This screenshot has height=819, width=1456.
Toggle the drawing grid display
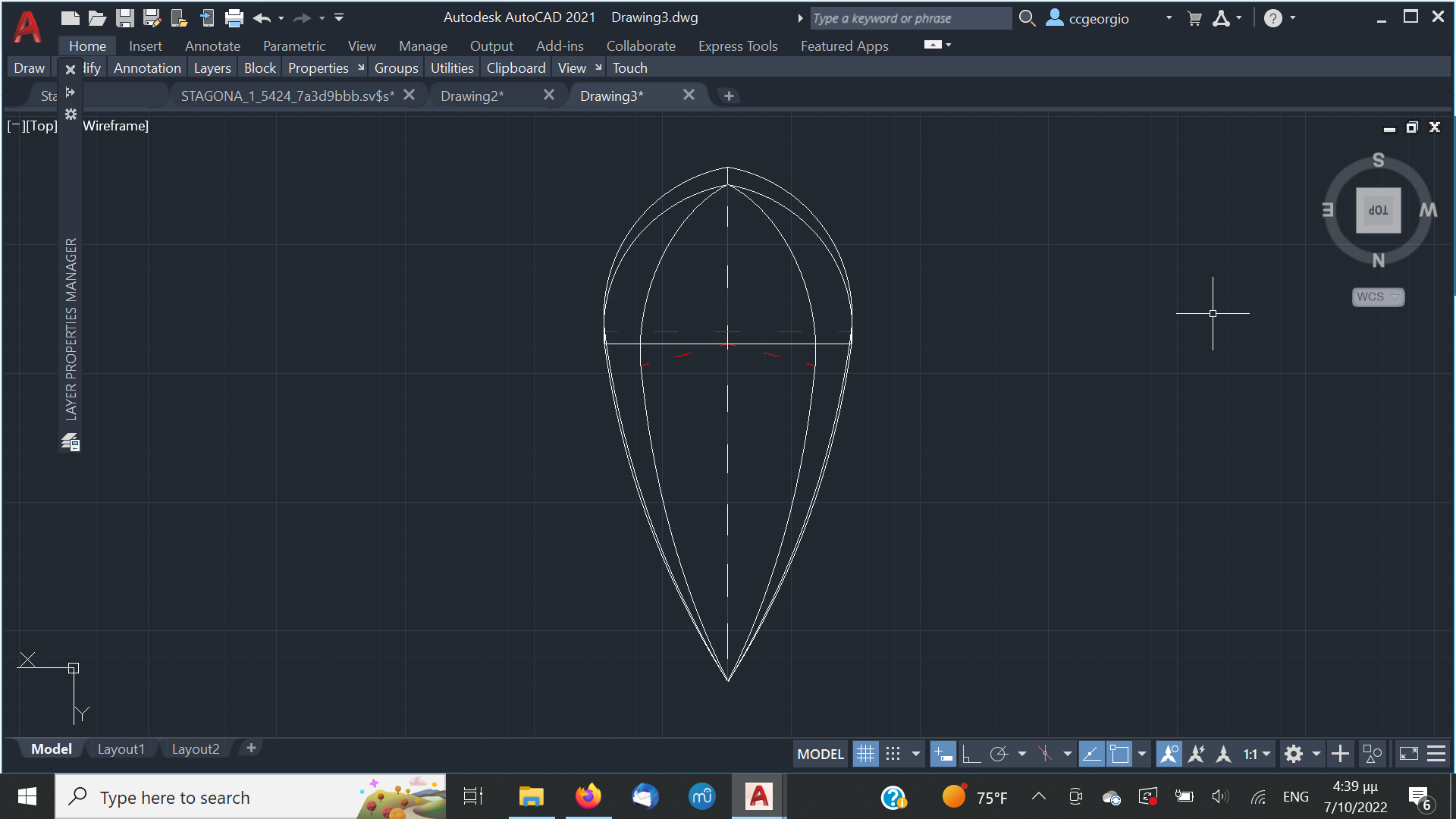coord(865,754)
